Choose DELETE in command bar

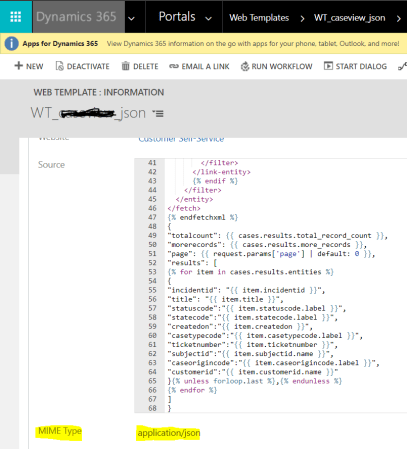(x=146, y=66)
